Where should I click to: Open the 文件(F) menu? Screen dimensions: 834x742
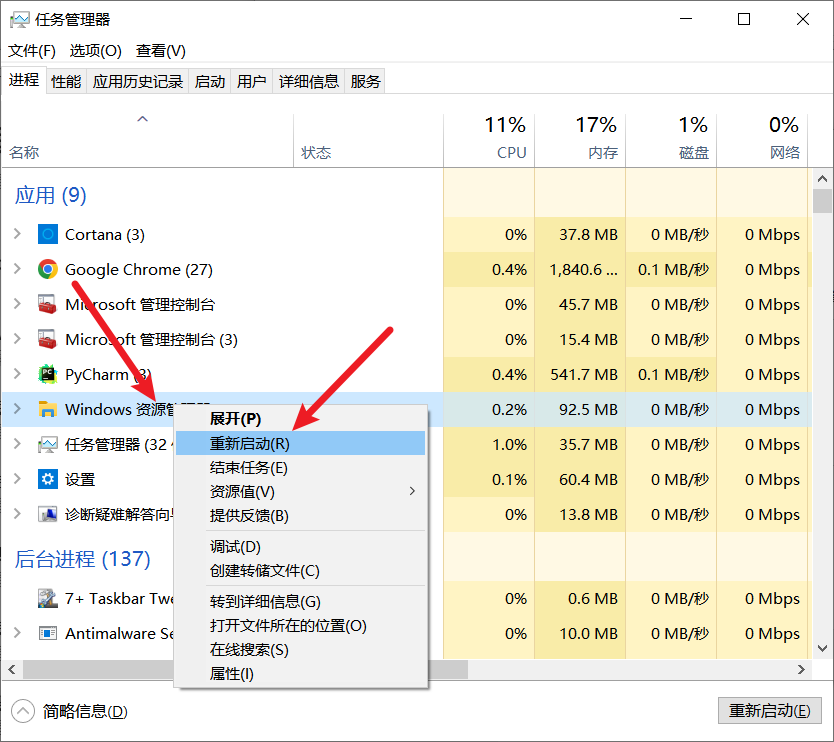32,51
